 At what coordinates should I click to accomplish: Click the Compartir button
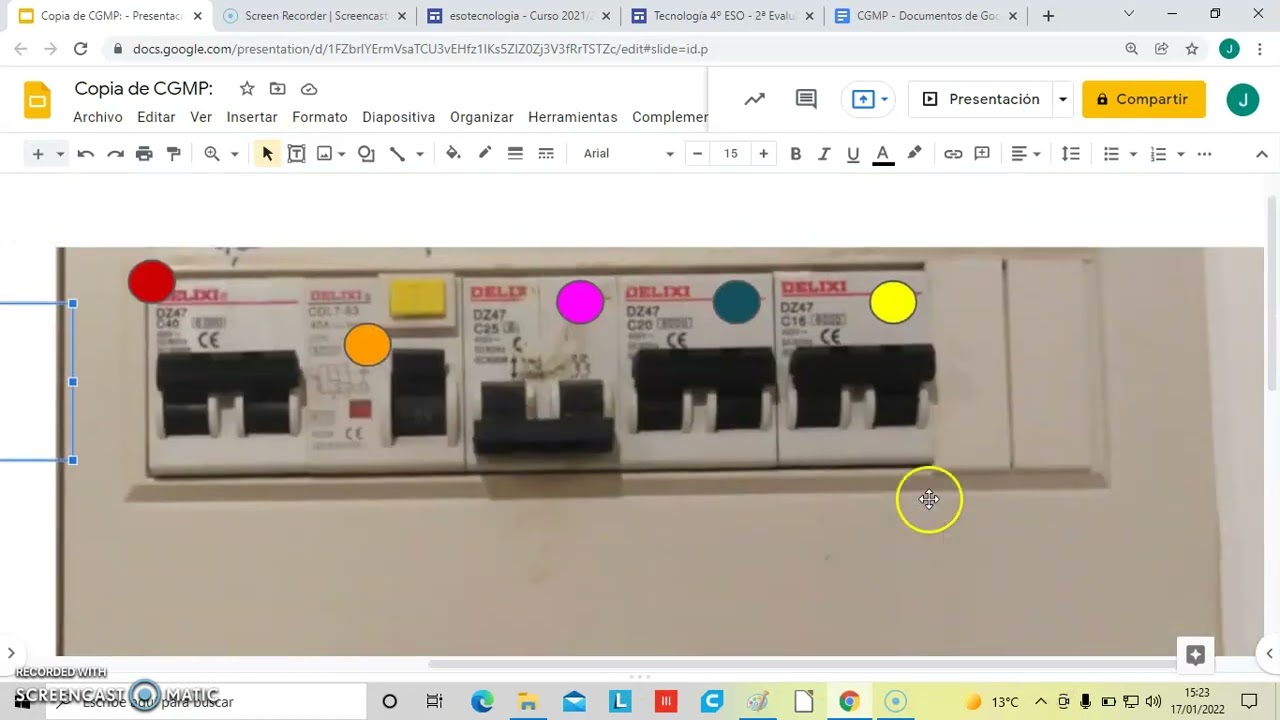pyautogui.click(x=1143, y=99)
